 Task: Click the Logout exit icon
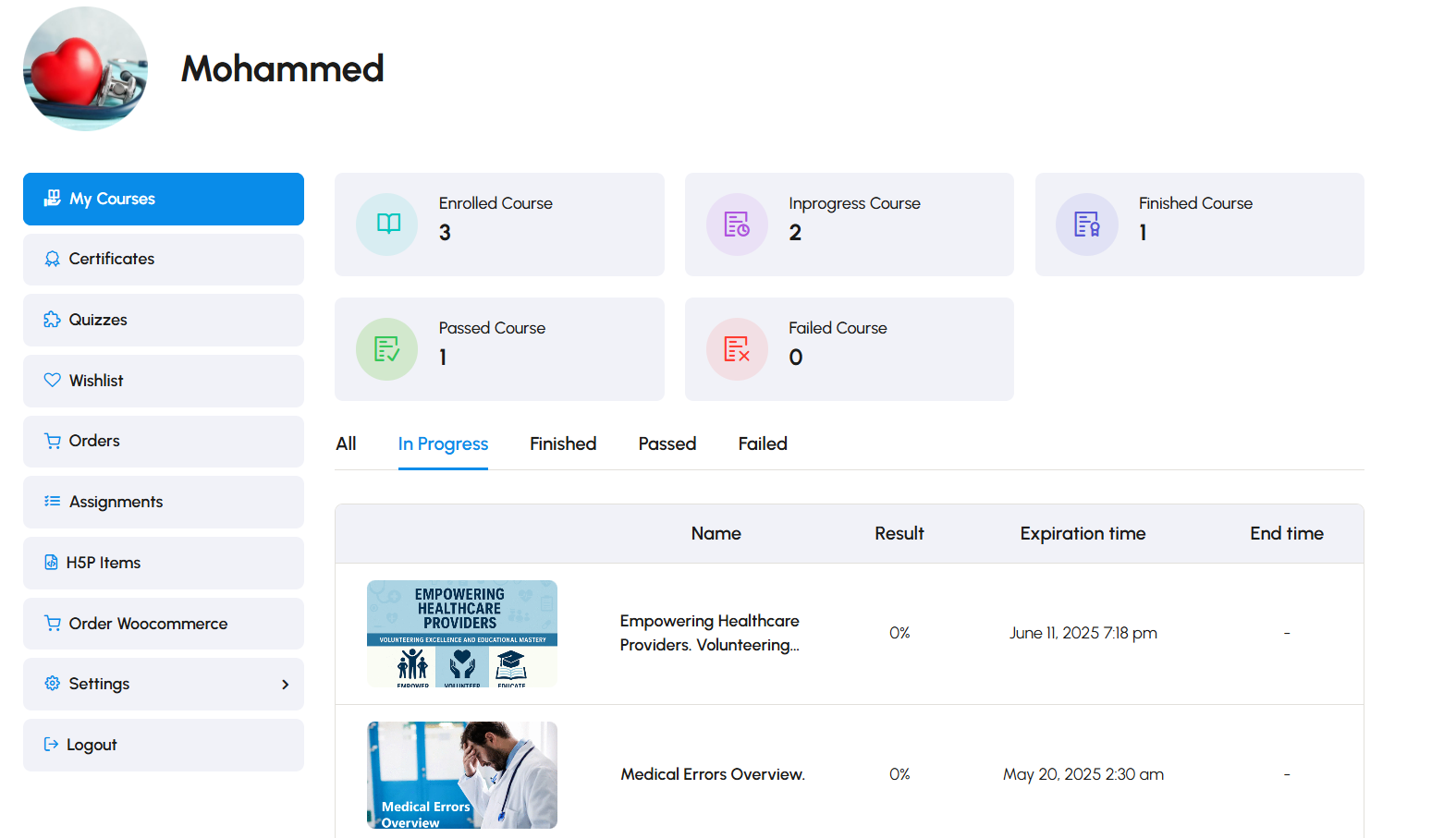pyautogui.click(x=51, y=745)
